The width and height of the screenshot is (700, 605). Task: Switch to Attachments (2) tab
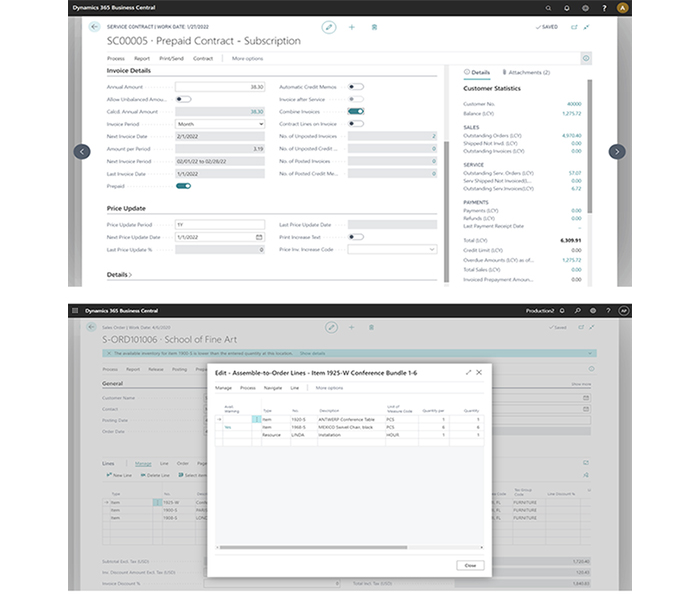click(526, 72)
